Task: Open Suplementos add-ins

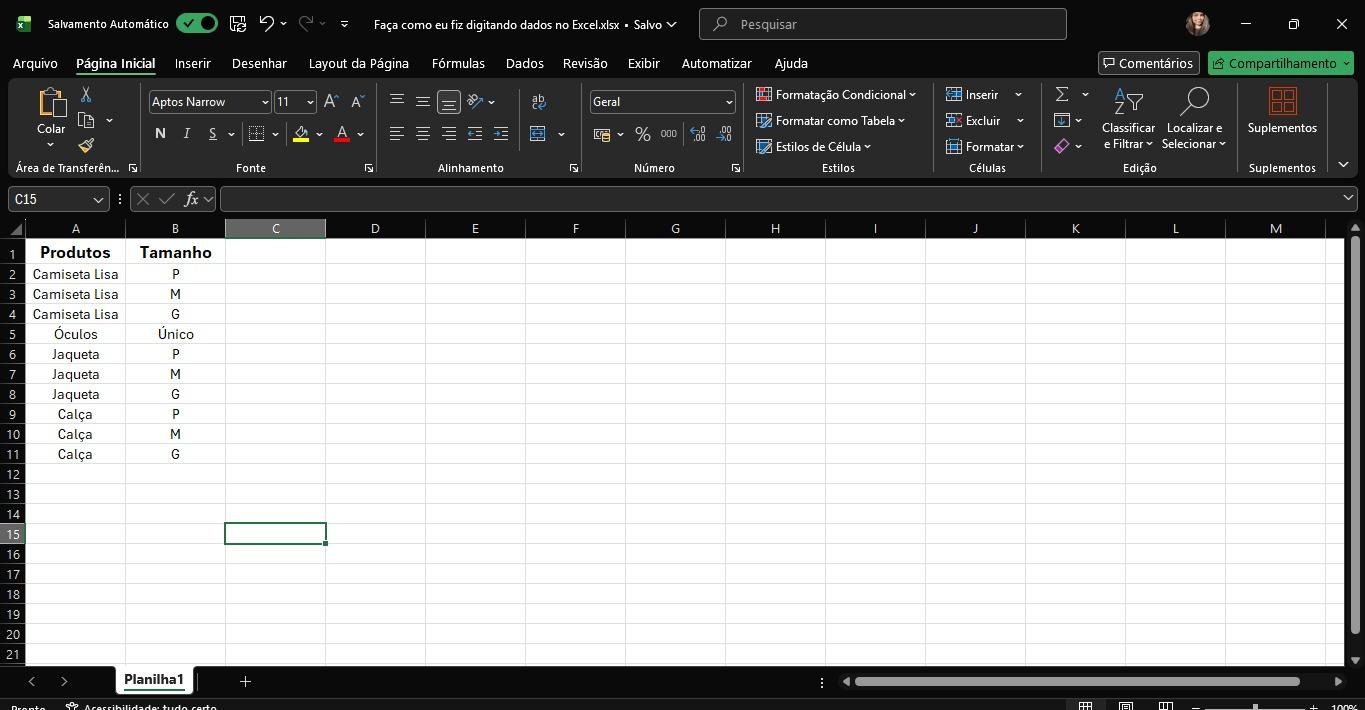Action: click(1282, 111)
